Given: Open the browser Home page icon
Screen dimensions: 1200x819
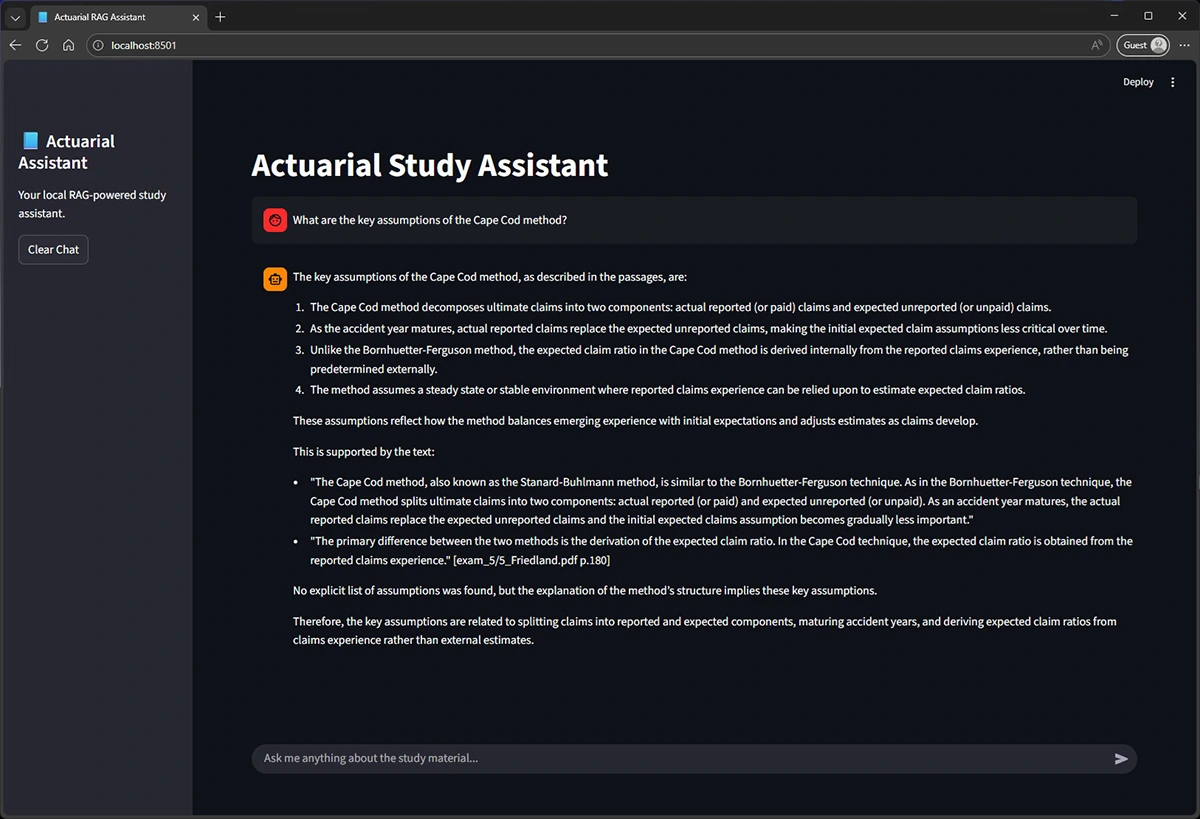Looking at the screenshot, I should (x=67, y=45).
